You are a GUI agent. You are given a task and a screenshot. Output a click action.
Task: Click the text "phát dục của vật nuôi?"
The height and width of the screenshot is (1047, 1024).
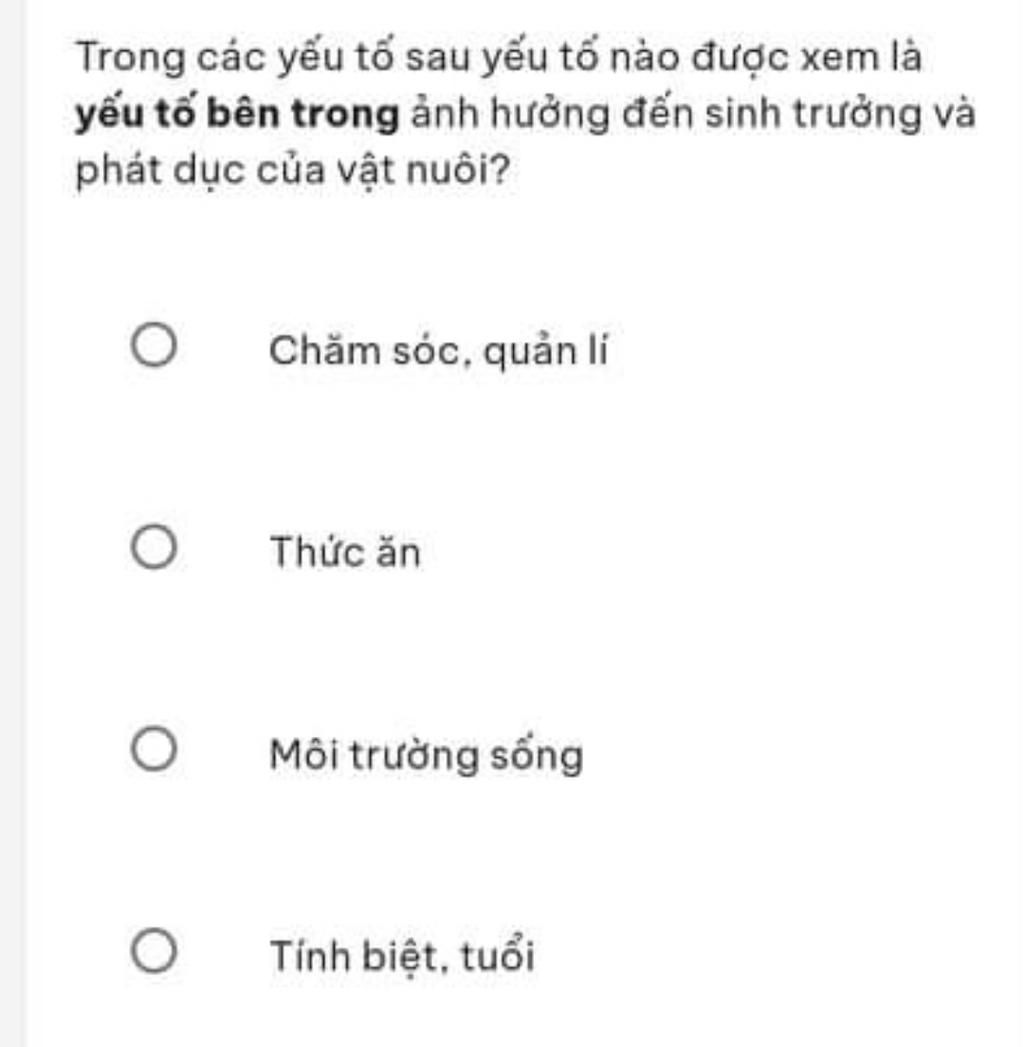[x=293, y=171]
